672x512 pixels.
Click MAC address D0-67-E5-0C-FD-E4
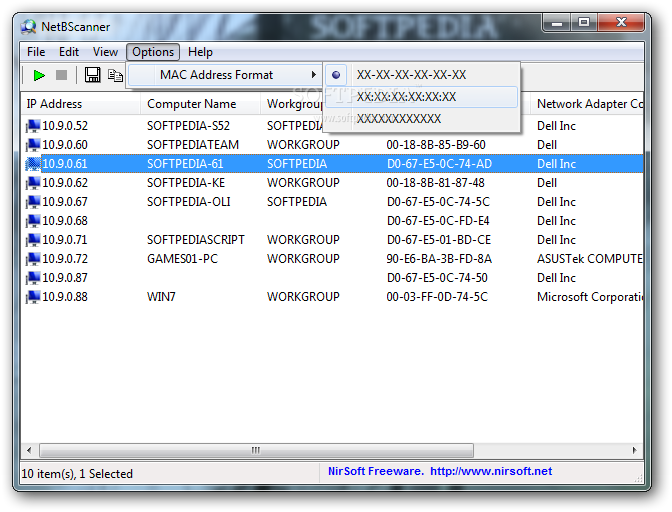click(438, 221)
